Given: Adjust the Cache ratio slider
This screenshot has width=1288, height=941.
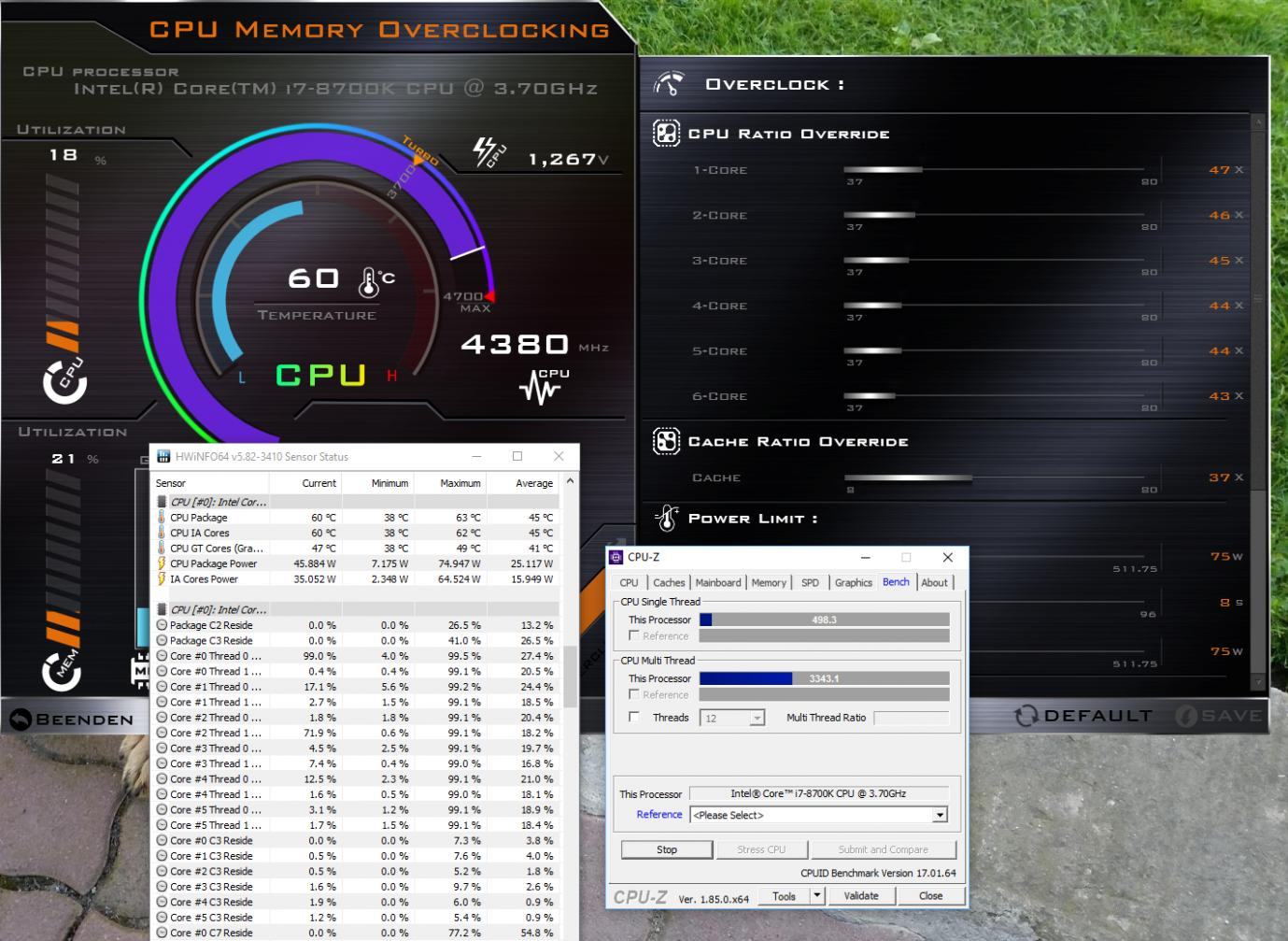Looking at the screenshot, I should 994,478.
